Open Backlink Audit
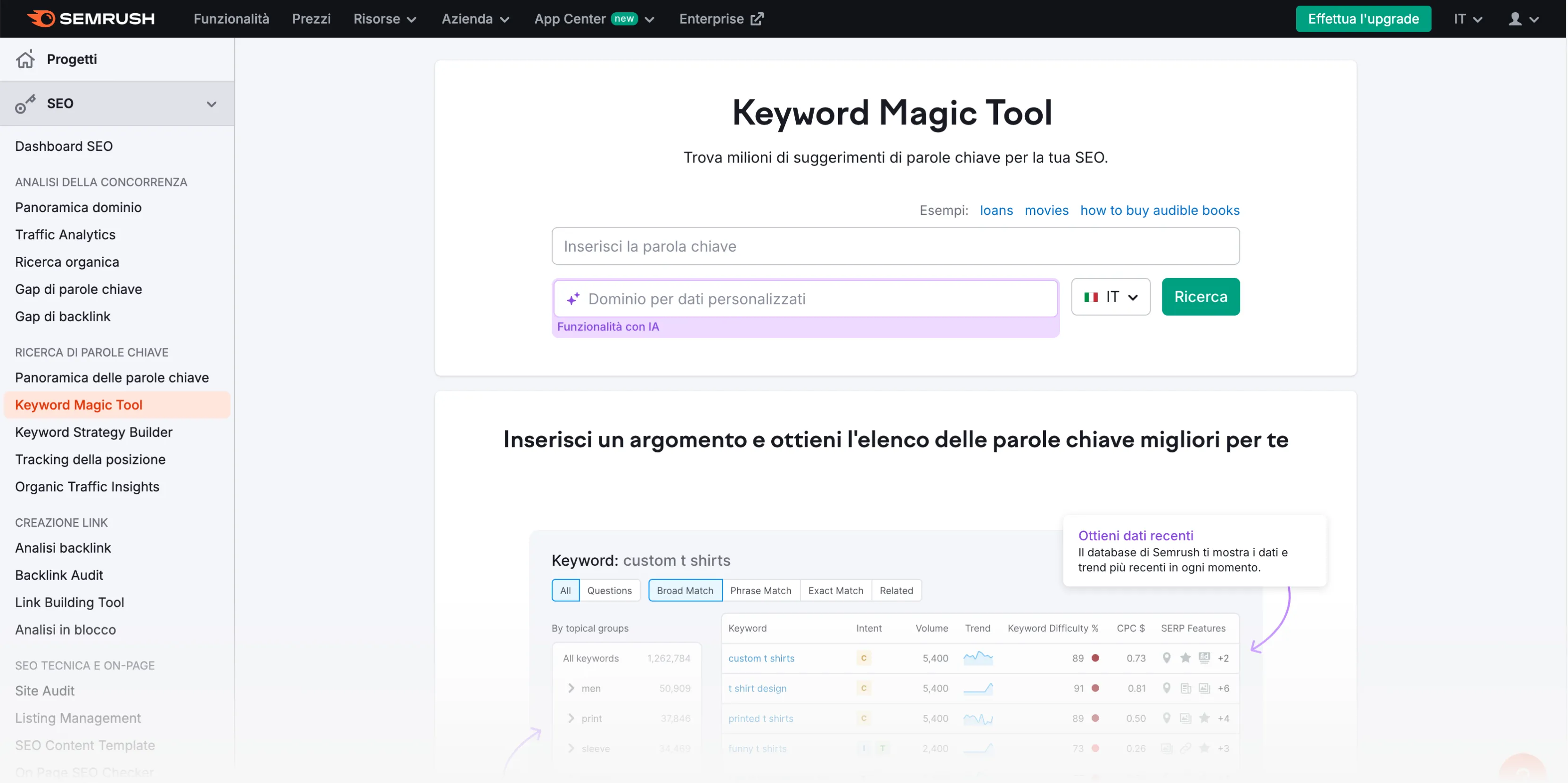Viewport: 1568px width, 783px height. [x=59, y=575]
